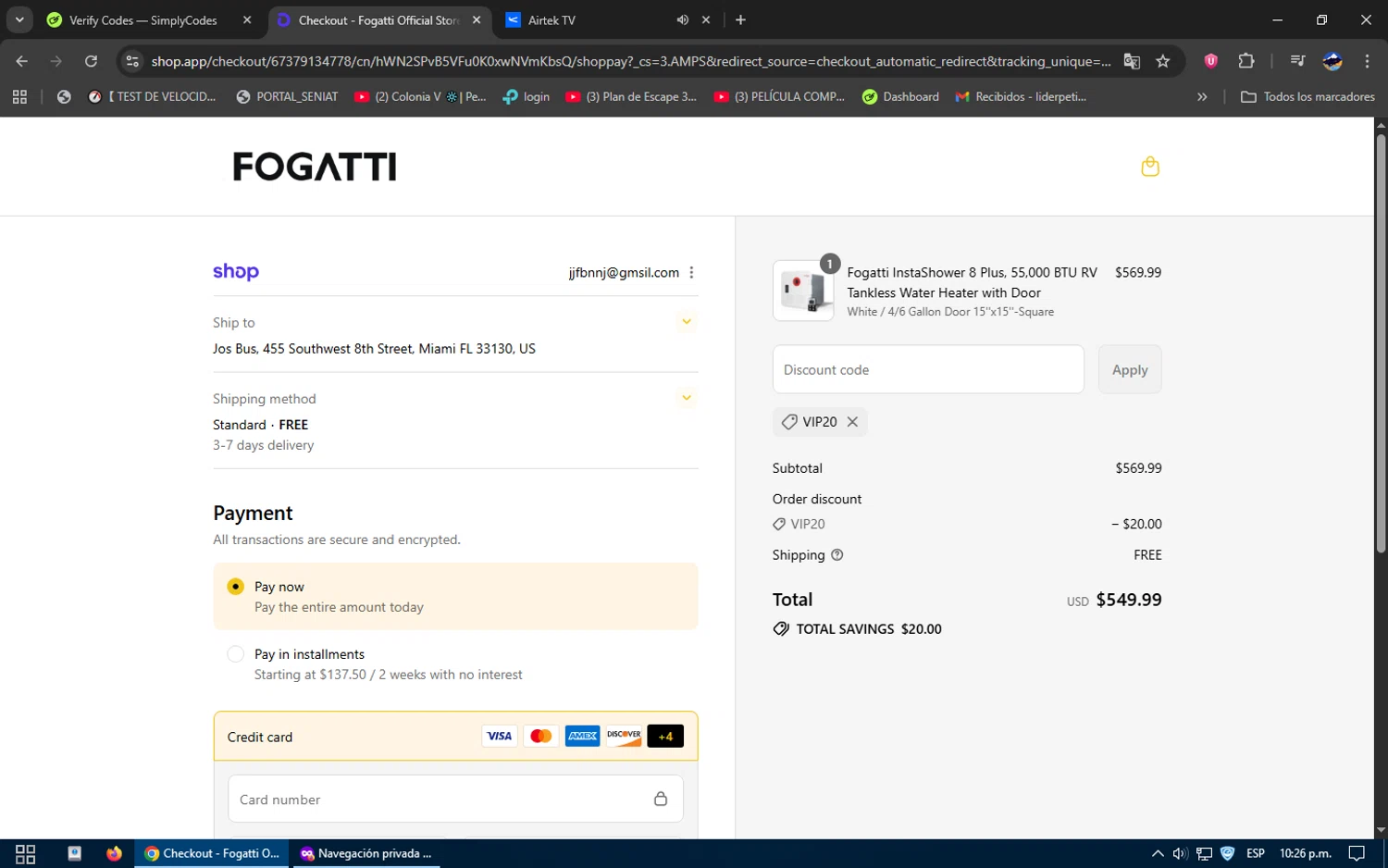Show the +4 additional card types
The image size is (1388, 868).
pos(665,736)
